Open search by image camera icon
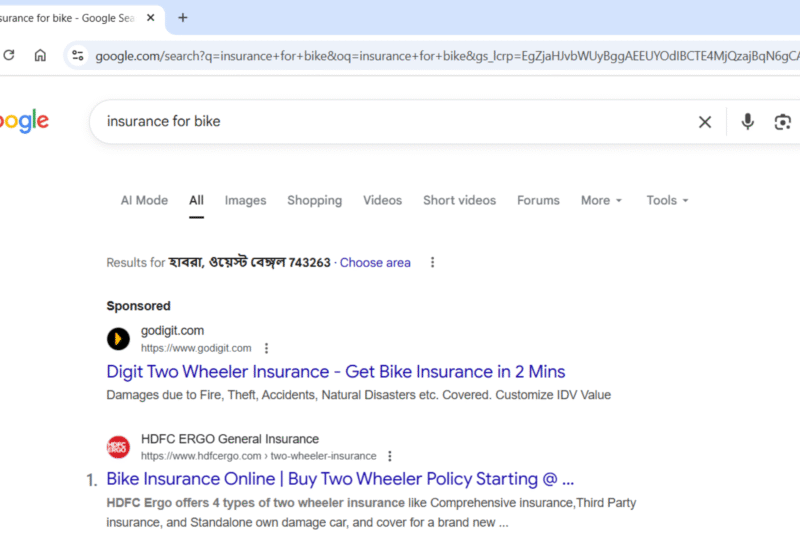The width and height of the screenshot is (800, 533). pyautogui.click(x=783, y=122)
